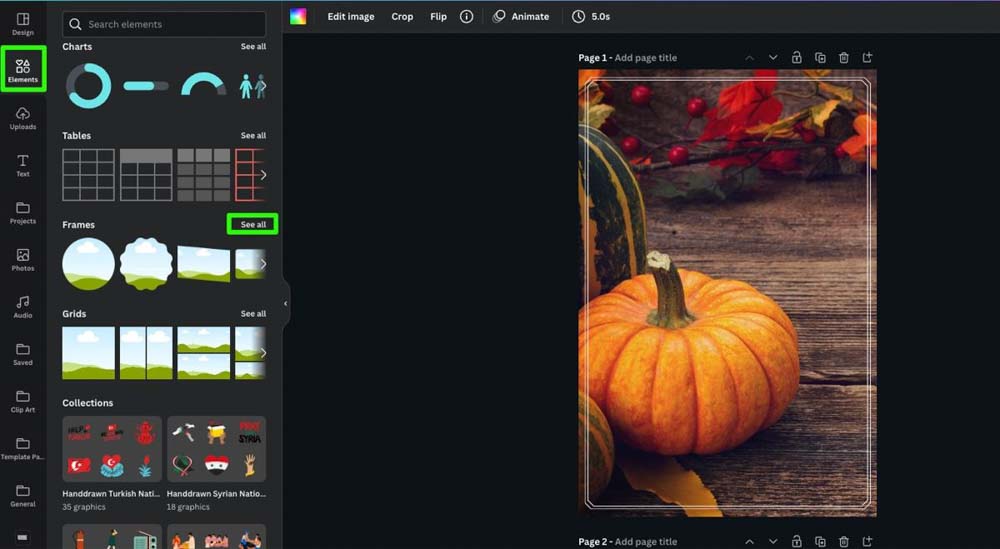Duplicate Page 2
The image size is (1000, 549).
(x=820, y=541)
